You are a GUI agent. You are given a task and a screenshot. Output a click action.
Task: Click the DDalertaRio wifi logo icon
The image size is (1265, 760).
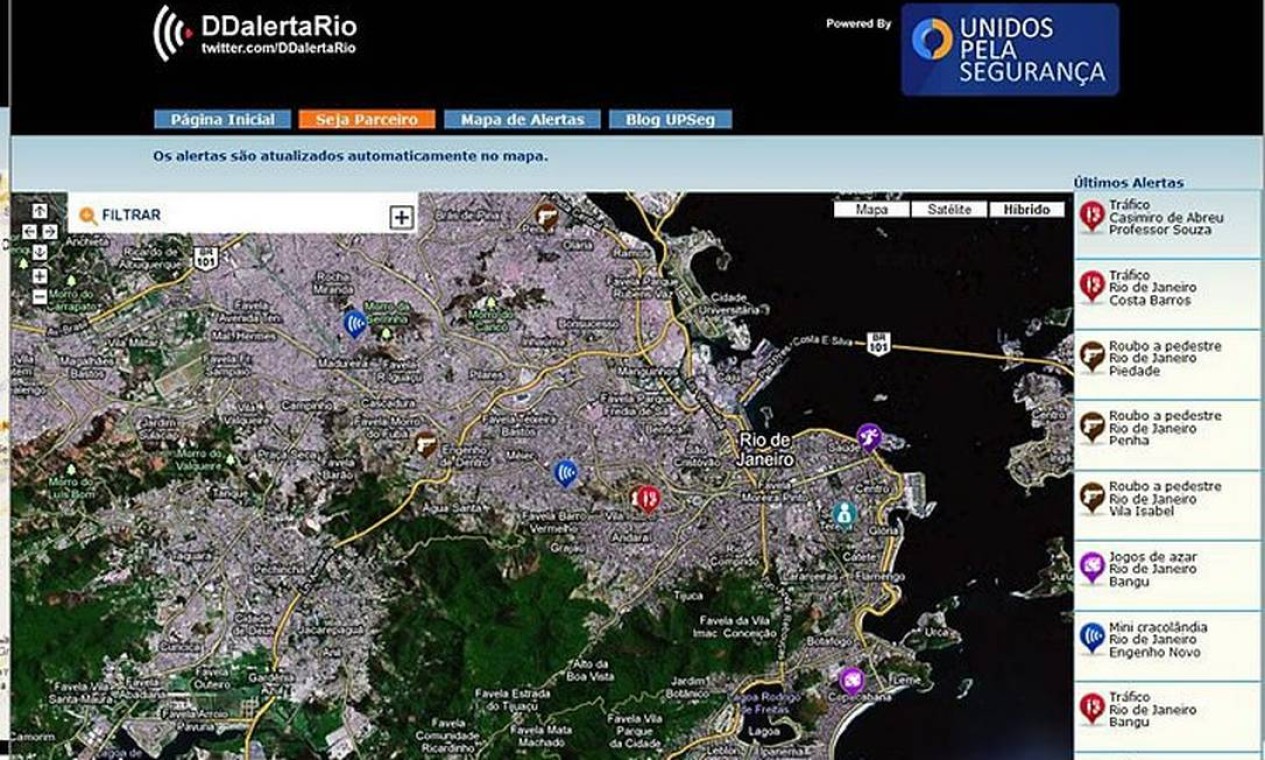(170, 26)
